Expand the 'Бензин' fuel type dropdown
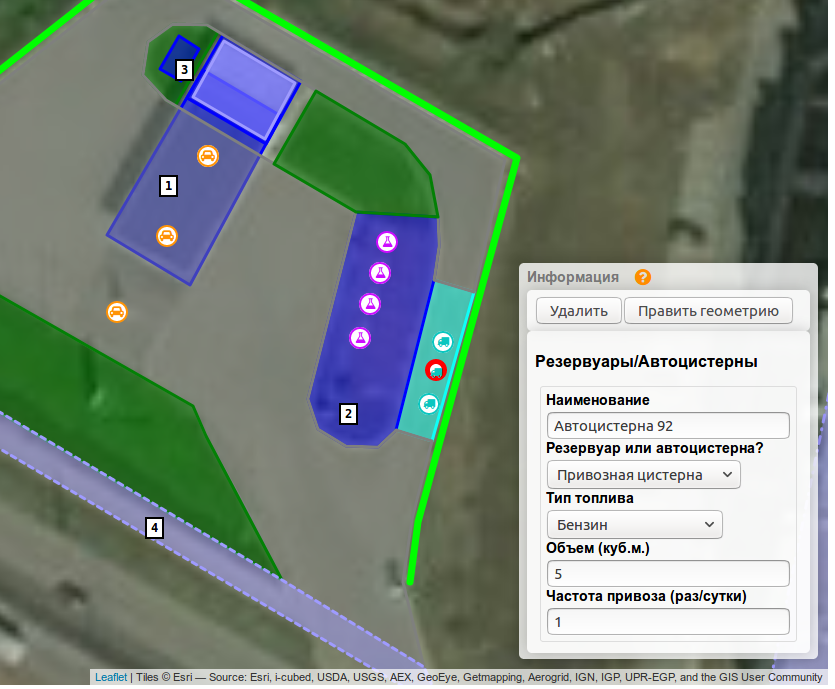 click(x=634, y=524)
